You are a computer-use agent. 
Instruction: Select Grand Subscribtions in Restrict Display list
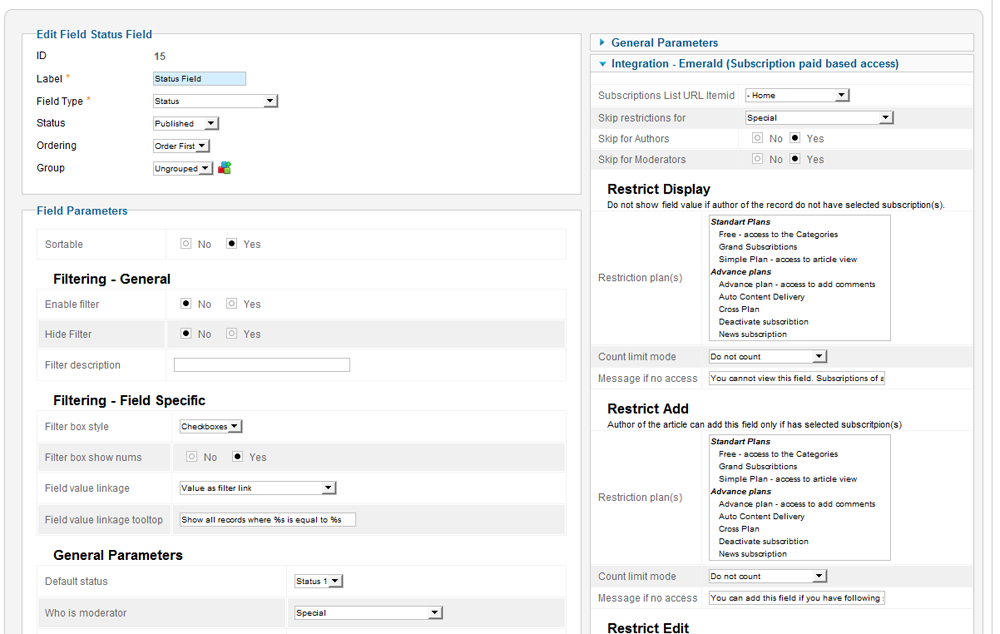[758, 247]
